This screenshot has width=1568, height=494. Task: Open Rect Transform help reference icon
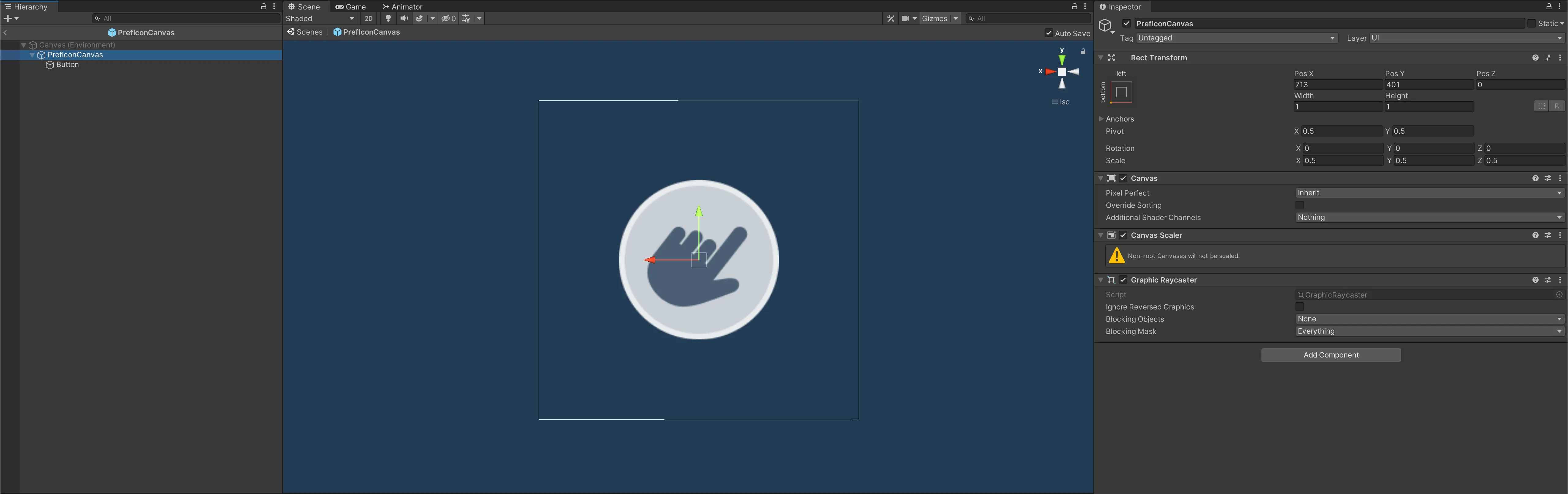1535,58
